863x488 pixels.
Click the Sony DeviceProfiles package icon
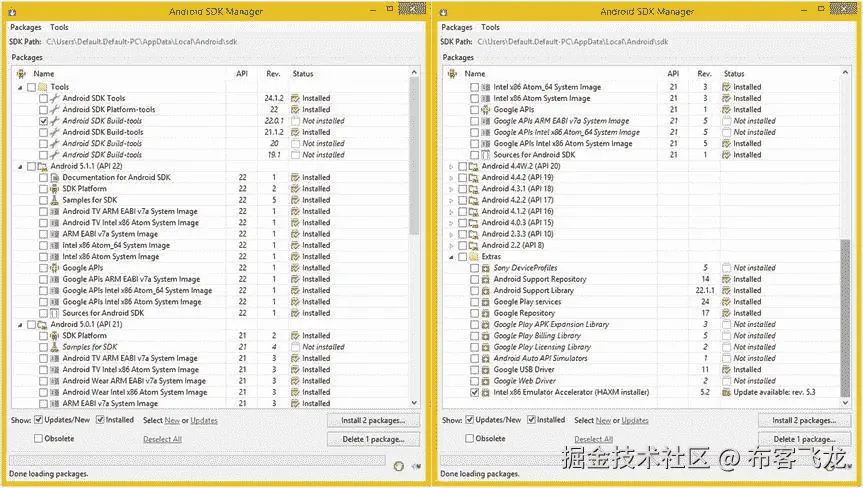(x=485, y=268)
